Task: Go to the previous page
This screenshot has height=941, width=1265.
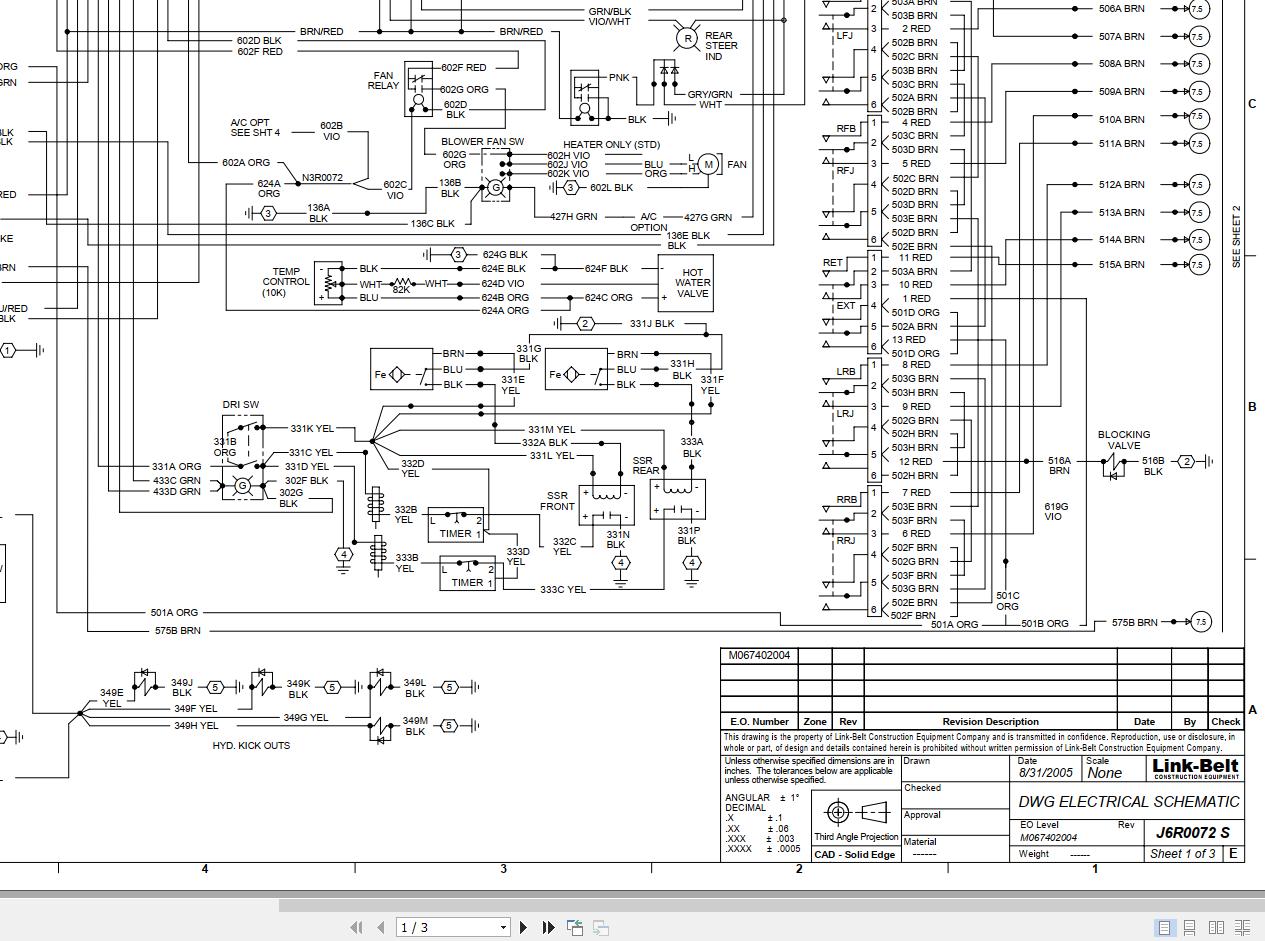Action: point(380,927)
